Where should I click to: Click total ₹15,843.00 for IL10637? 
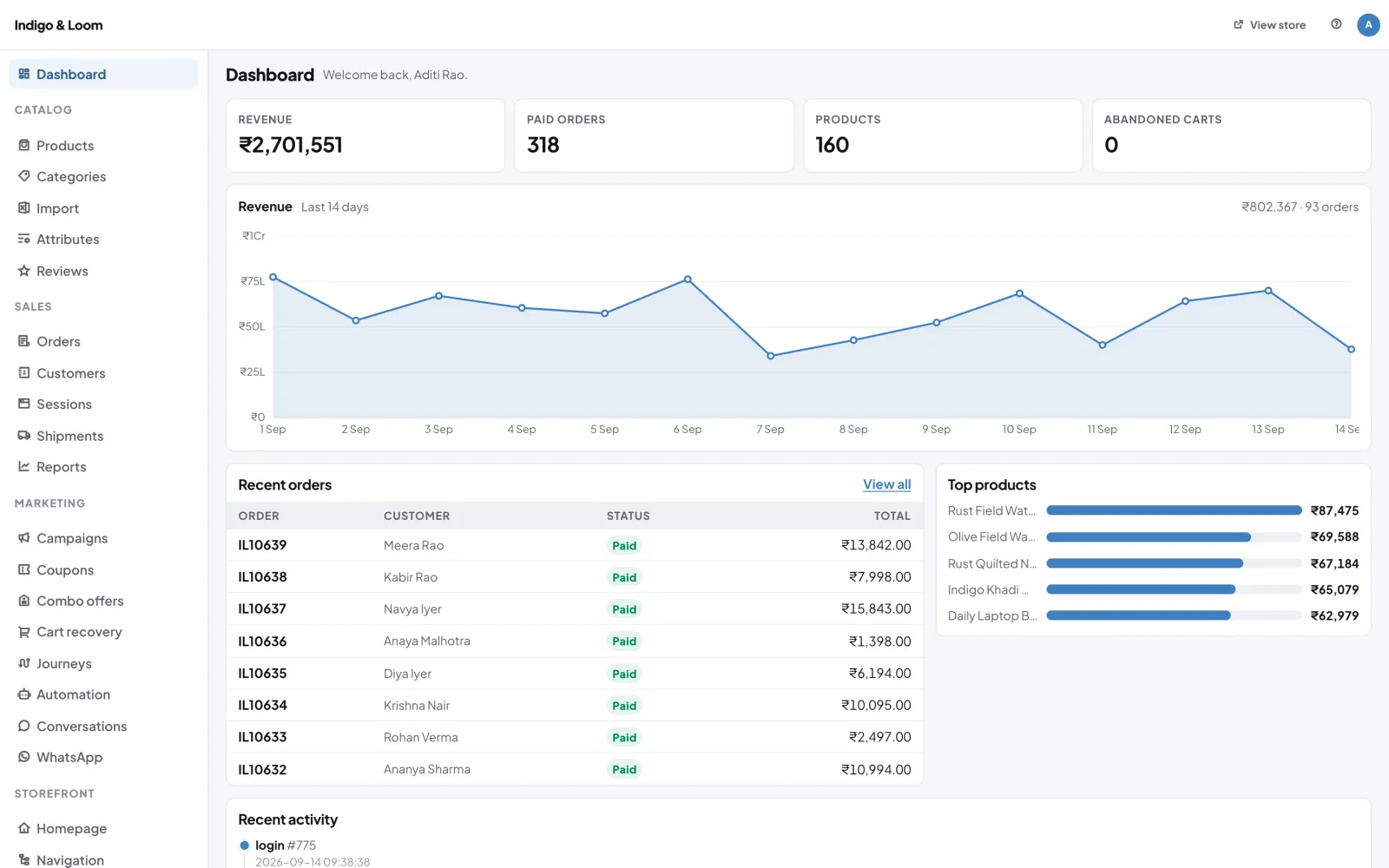(x=876, y=608)
